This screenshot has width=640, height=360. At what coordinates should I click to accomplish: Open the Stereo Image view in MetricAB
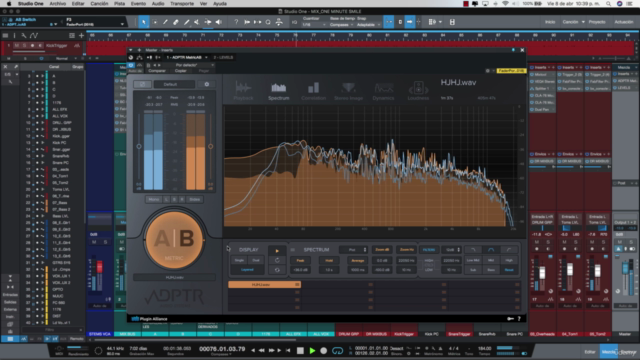pos(348,91)
